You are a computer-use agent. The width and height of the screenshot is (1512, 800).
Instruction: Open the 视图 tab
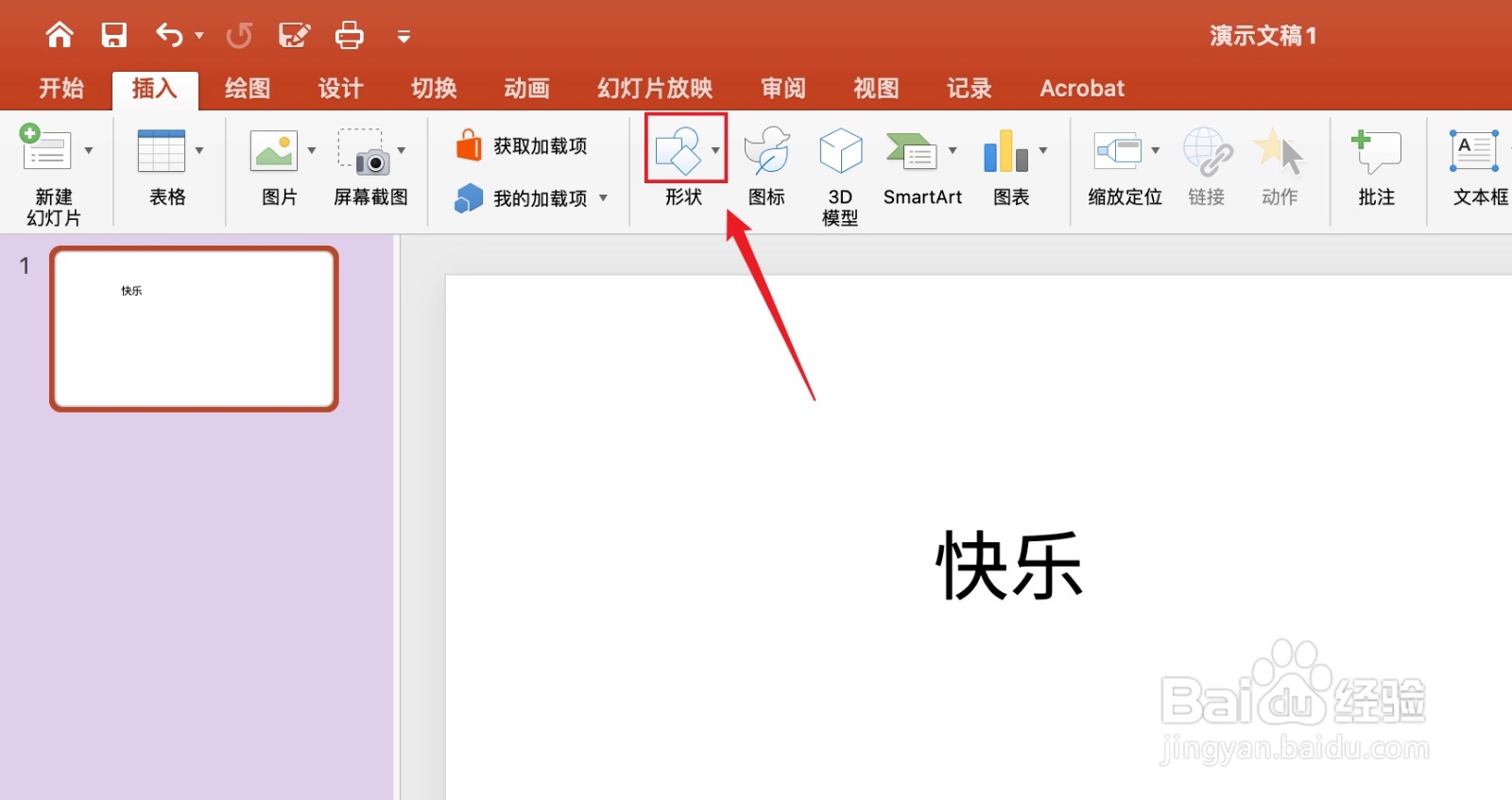(x=876, y=89)
